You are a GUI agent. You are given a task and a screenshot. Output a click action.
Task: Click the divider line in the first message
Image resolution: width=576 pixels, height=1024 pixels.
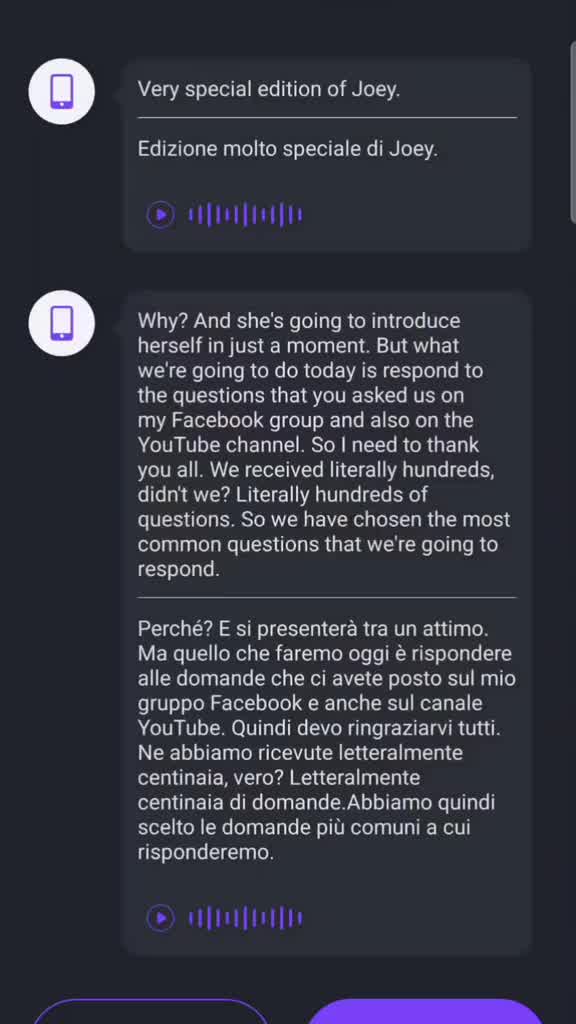click(327, 118)
